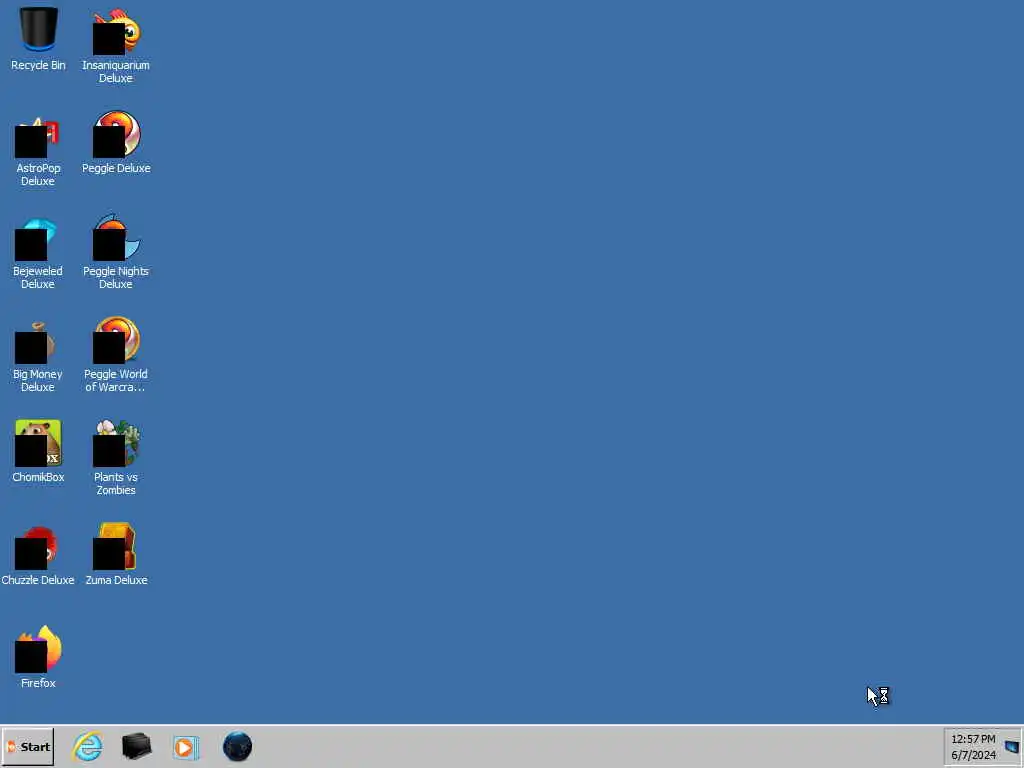
Task: Click the blue monitor tray icon
Action: point(1012,747)
